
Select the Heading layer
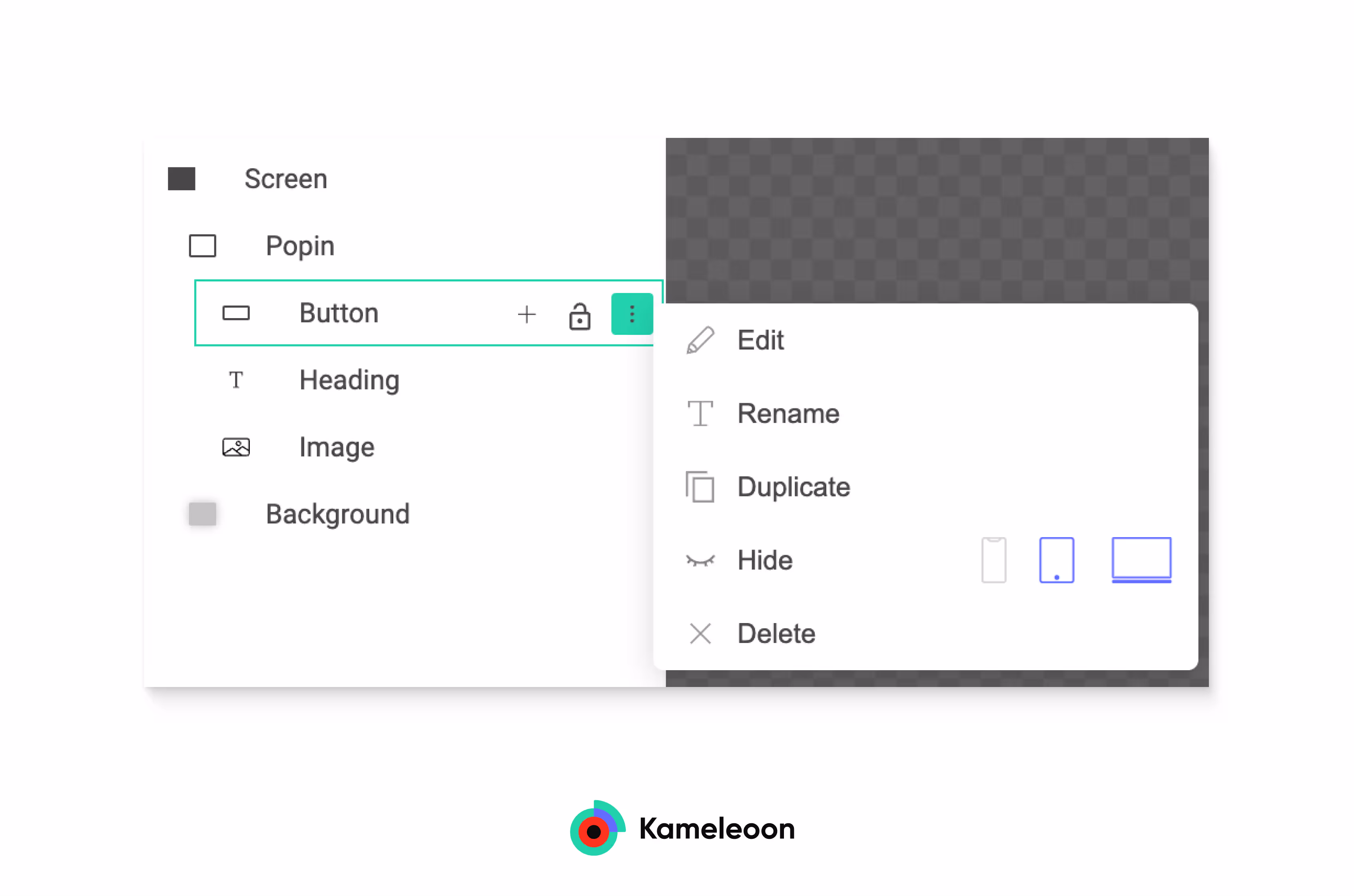tap(349, 379)
